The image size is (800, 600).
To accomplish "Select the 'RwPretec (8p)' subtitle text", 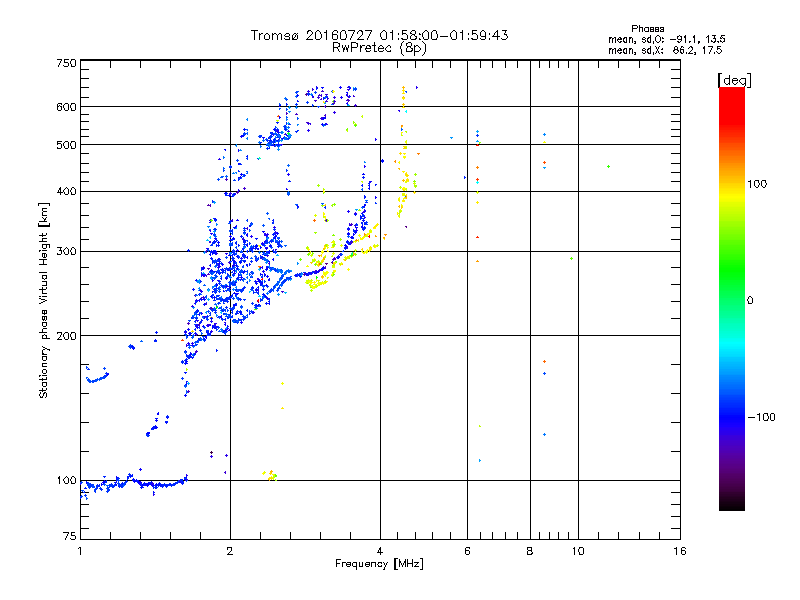I will click(379, 48).
